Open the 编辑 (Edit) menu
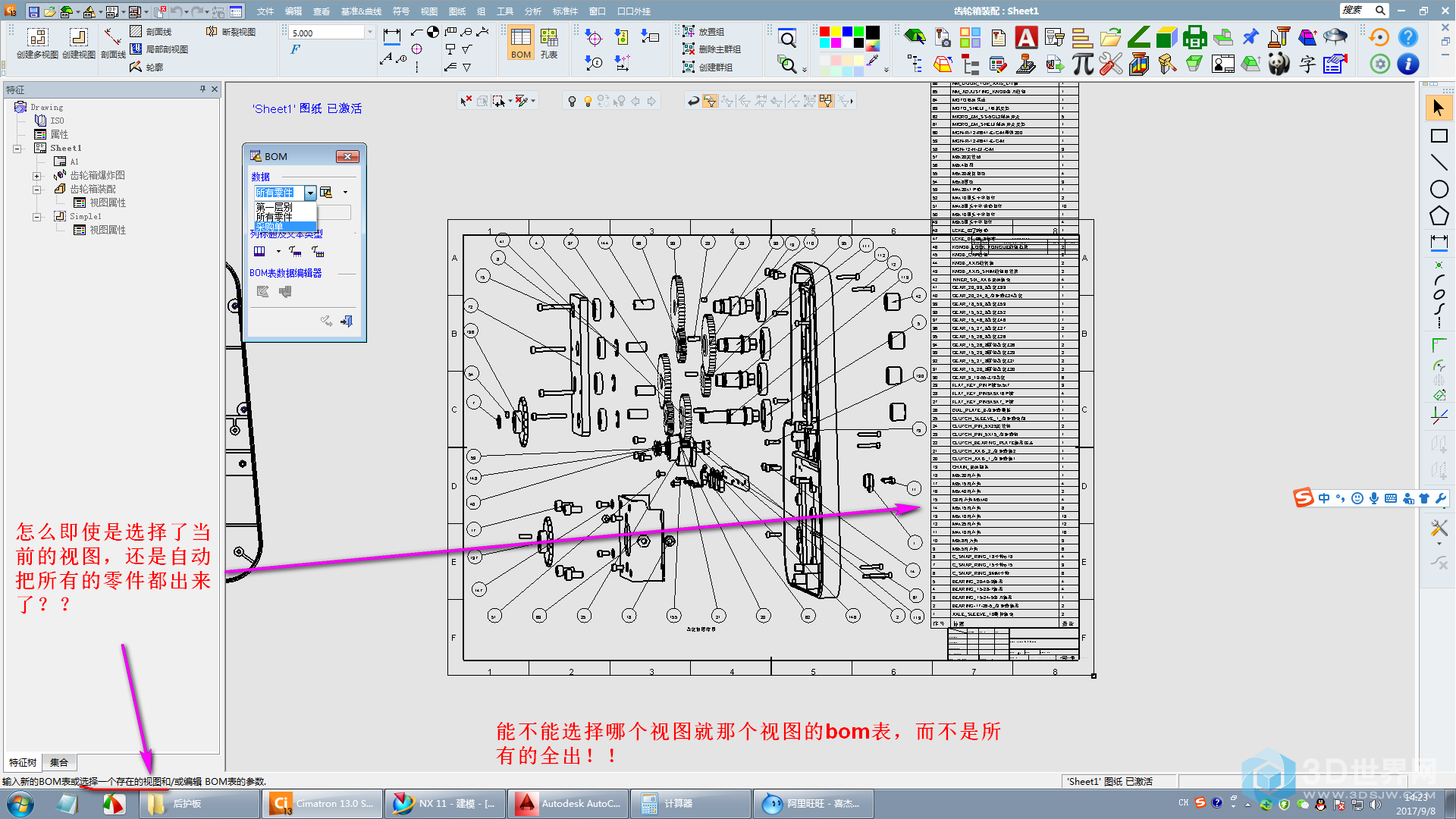 (293, 11)
